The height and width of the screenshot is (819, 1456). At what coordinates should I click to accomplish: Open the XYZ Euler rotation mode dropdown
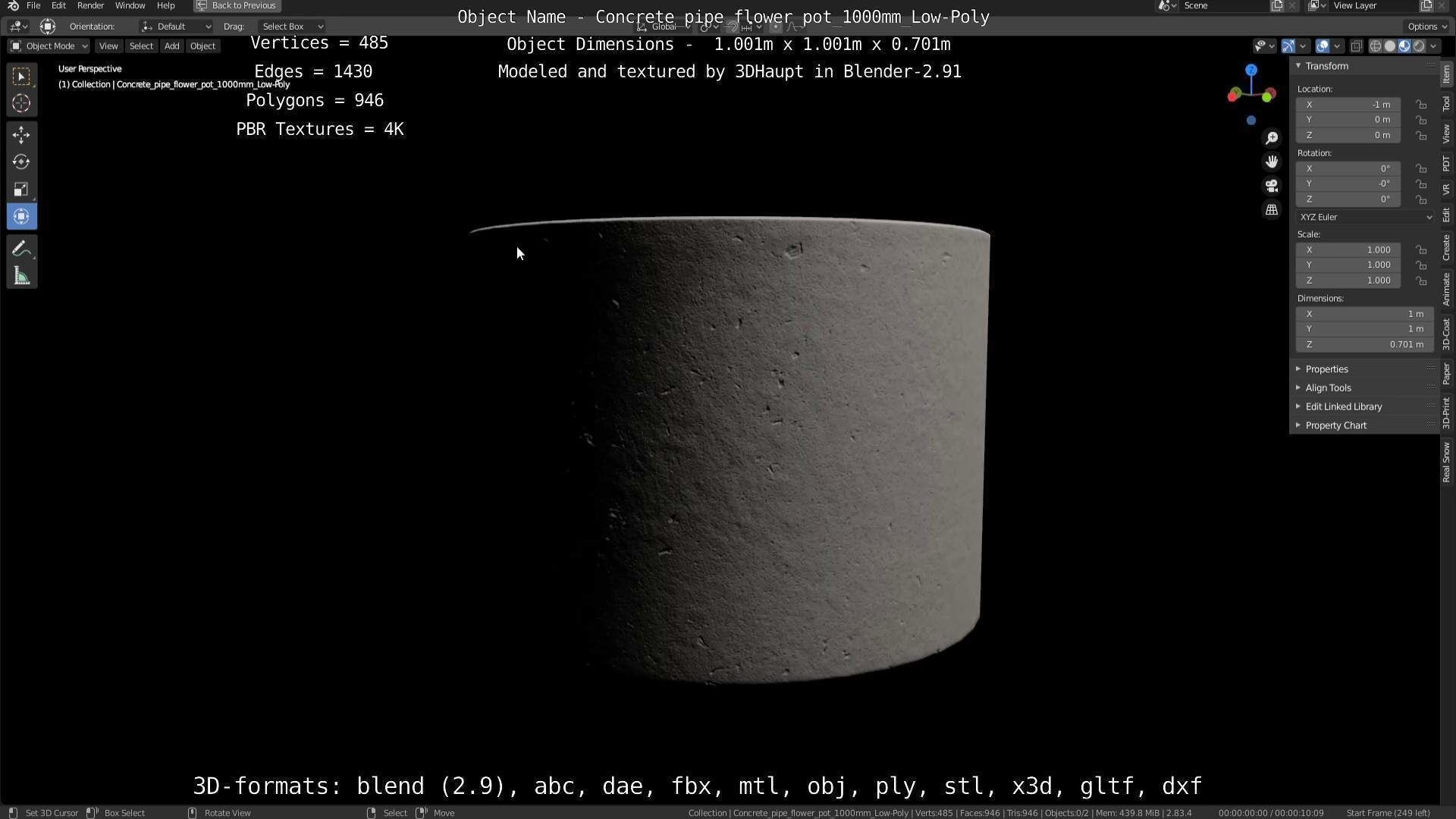pyautogui.click(x=1365, y=217)
